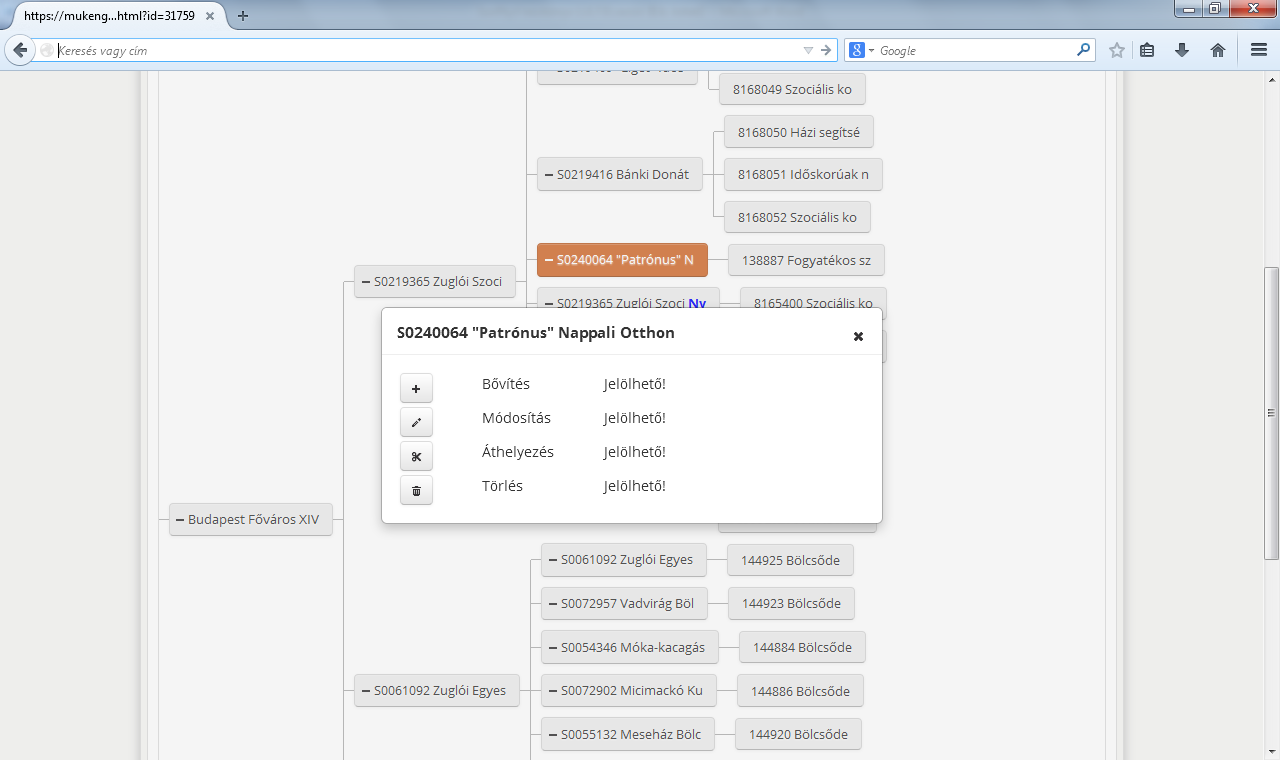Go to the browser home page
Viewport: 1280px width, 760px height.
pos(1218,50)
